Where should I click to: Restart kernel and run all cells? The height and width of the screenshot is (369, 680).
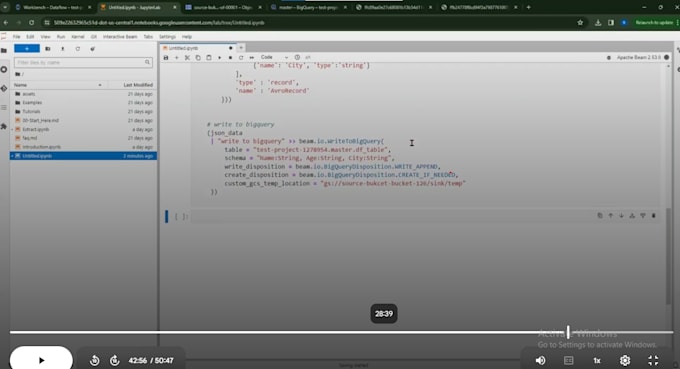coord(252,57)
